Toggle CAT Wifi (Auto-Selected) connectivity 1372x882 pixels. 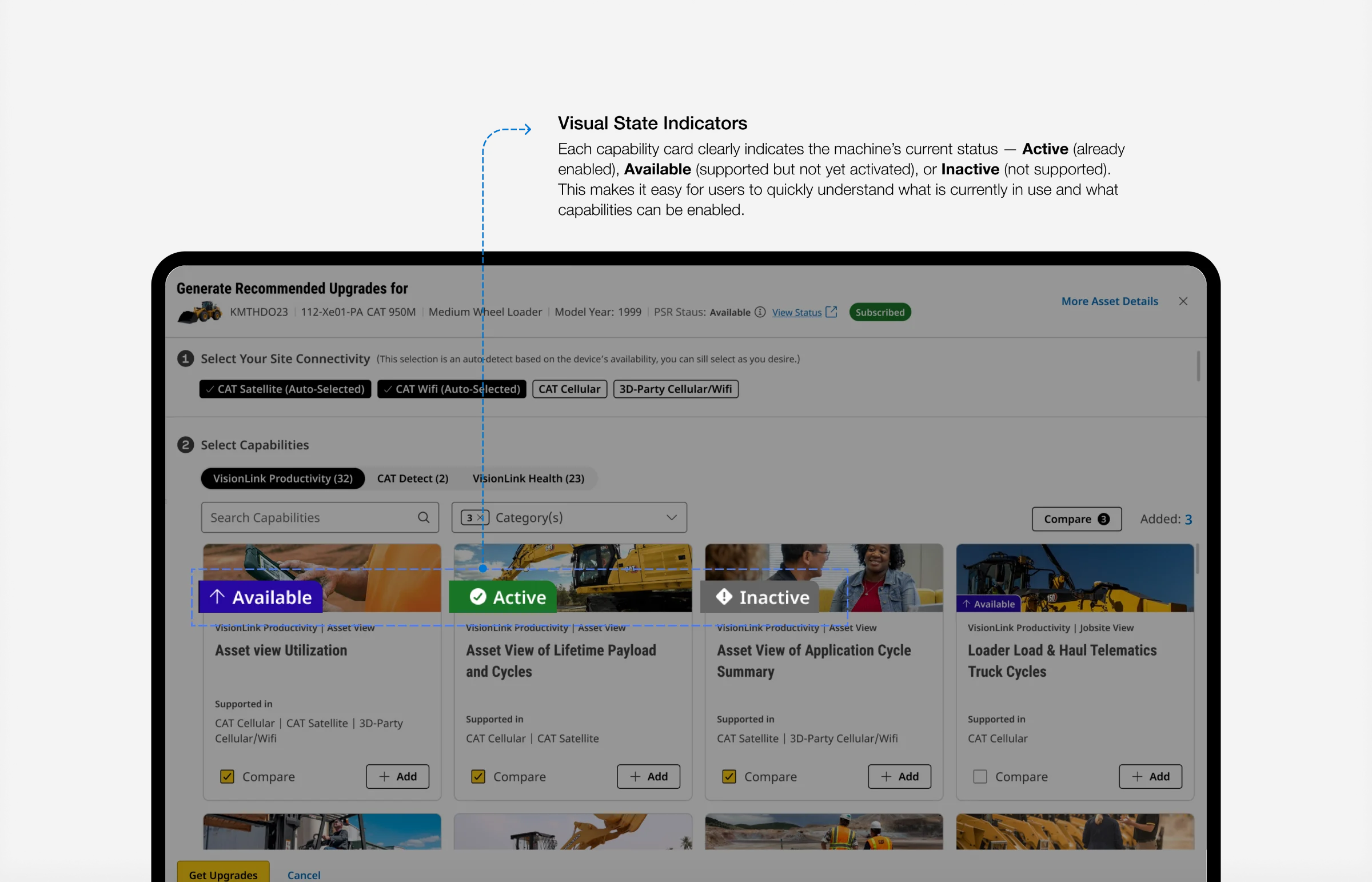click(452, 389)
